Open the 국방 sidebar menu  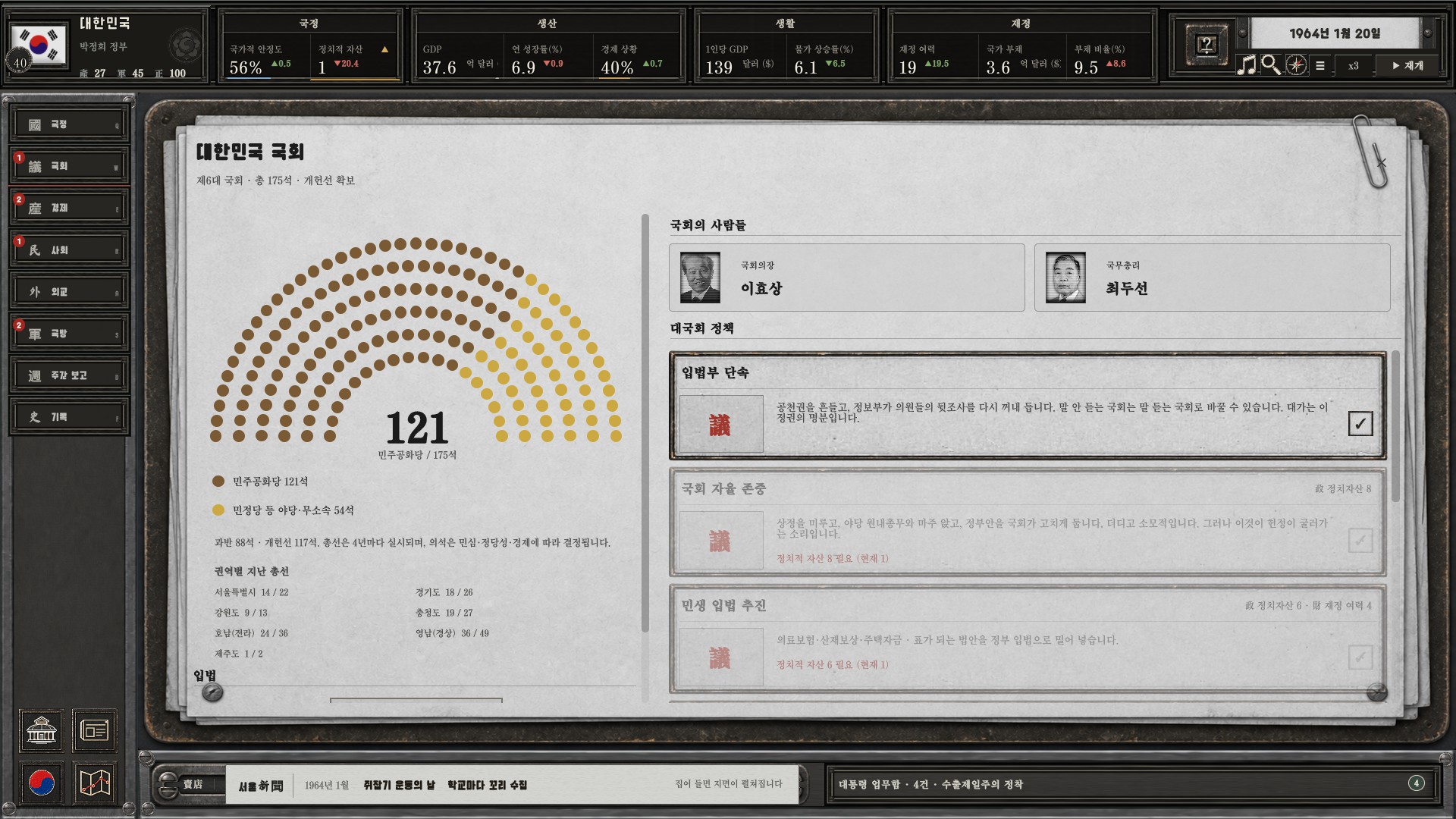[x=70, y=334]
